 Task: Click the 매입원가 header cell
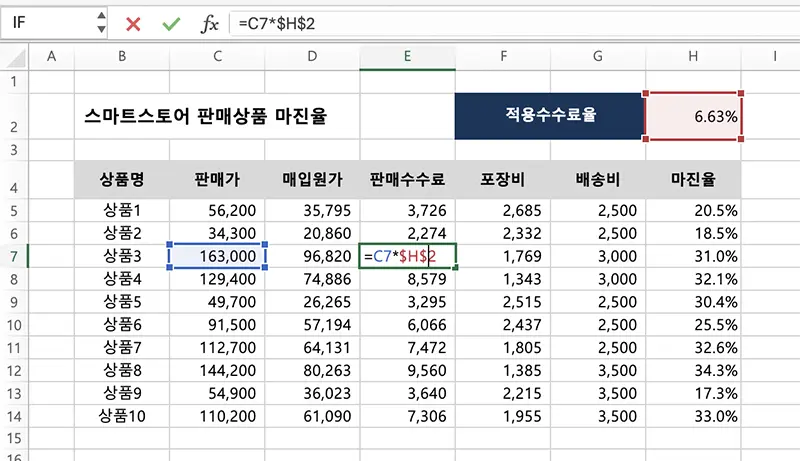coord(312,180)
